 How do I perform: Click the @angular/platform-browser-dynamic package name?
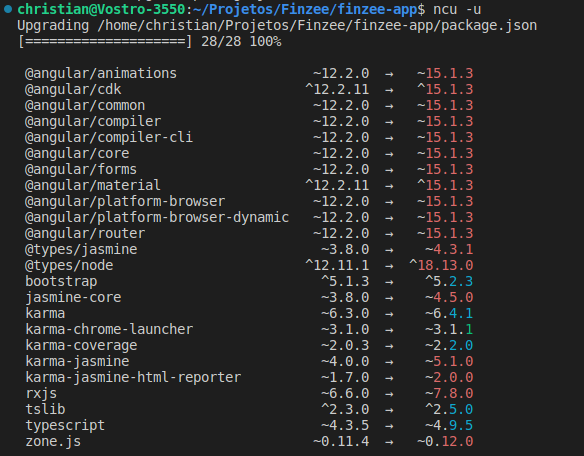[157, 218]
